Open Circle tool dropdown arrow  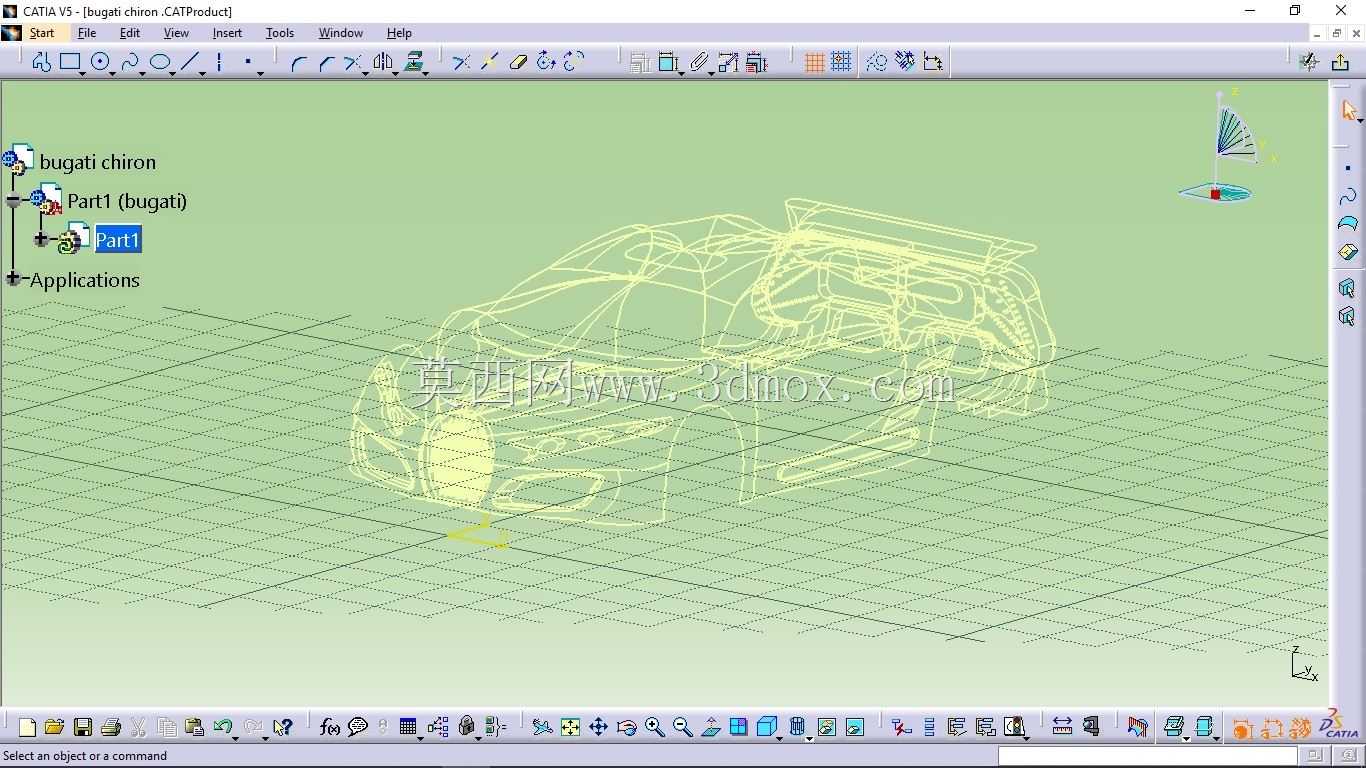click(x=114, y=72)
